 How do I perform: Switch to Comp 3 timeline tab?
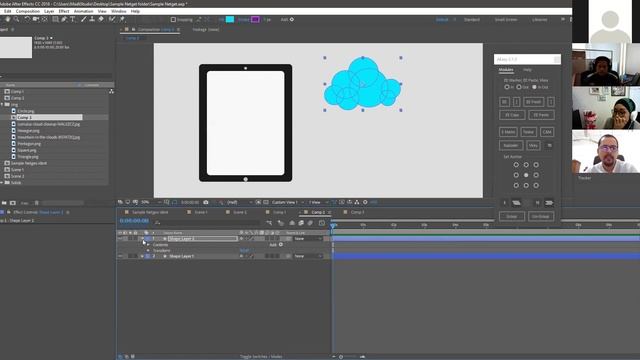[357, 212]
